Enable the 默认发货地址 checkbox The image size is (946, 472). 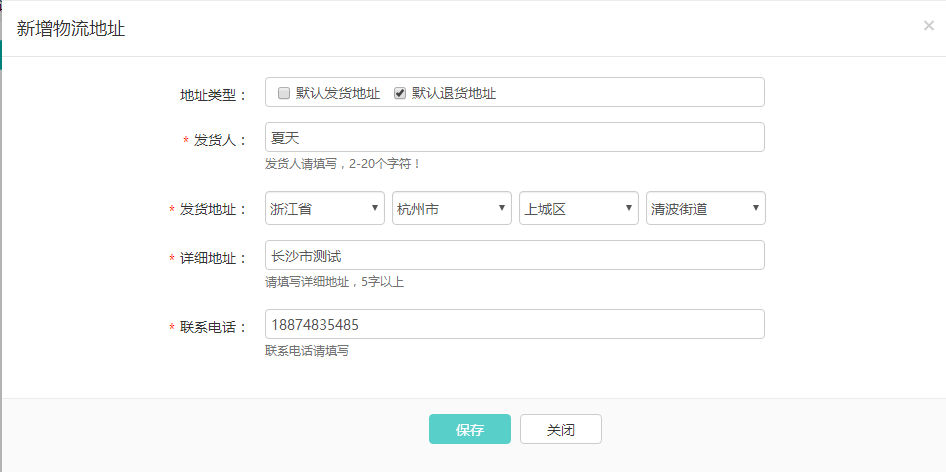[284, 93]
